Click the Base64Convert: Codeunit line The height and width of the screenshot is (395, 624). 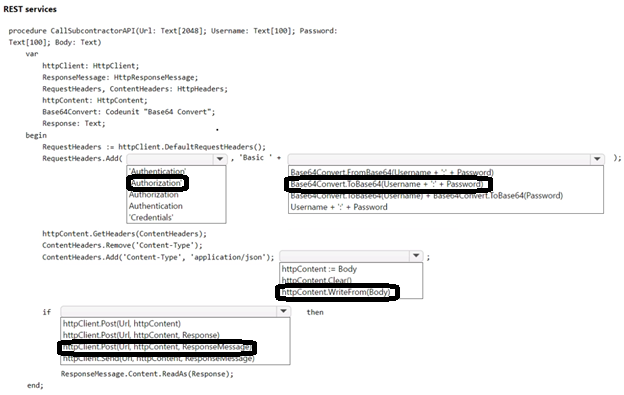tap(129, 112)
